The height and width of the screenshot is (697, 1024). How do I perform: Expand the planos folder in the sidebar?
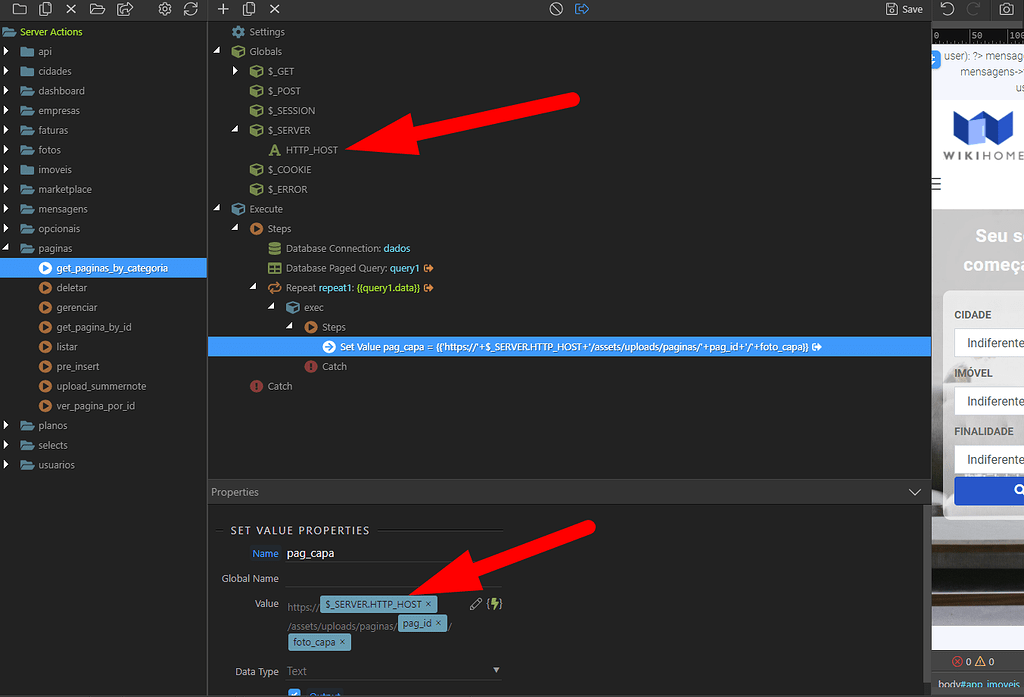pos(6,425)
